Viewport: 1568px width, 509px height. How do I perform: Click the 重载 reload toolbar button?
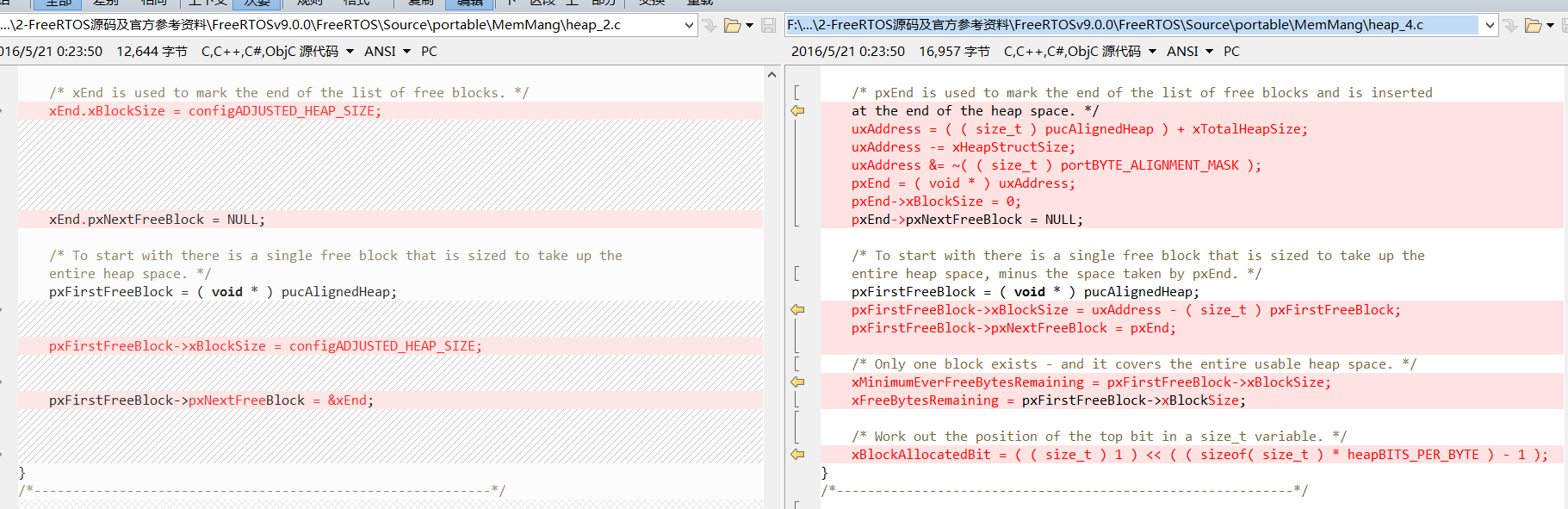700,3
